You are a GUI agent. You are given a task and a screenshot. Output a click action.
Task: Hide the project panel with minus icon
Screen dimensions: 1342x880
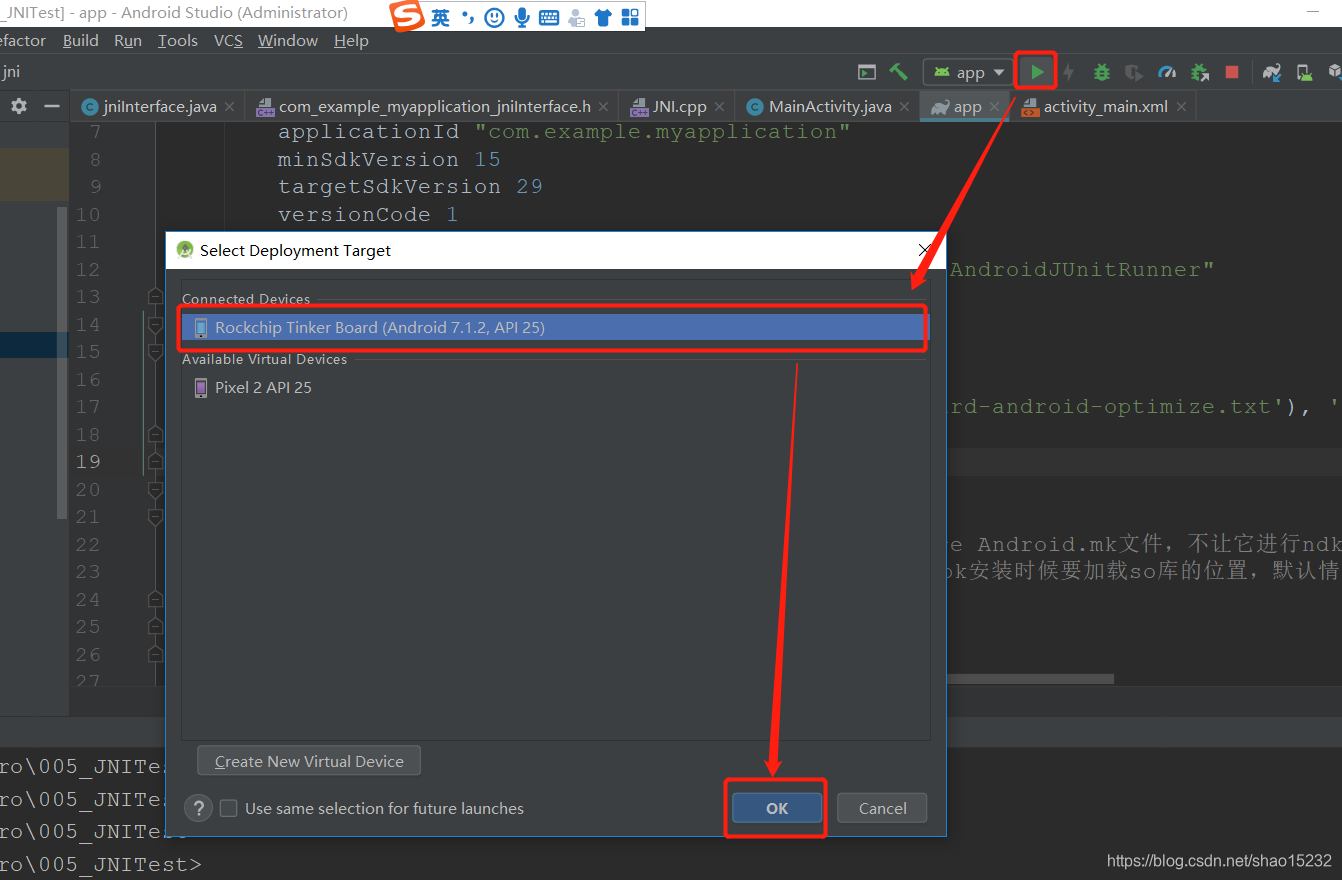pos(52,106)
